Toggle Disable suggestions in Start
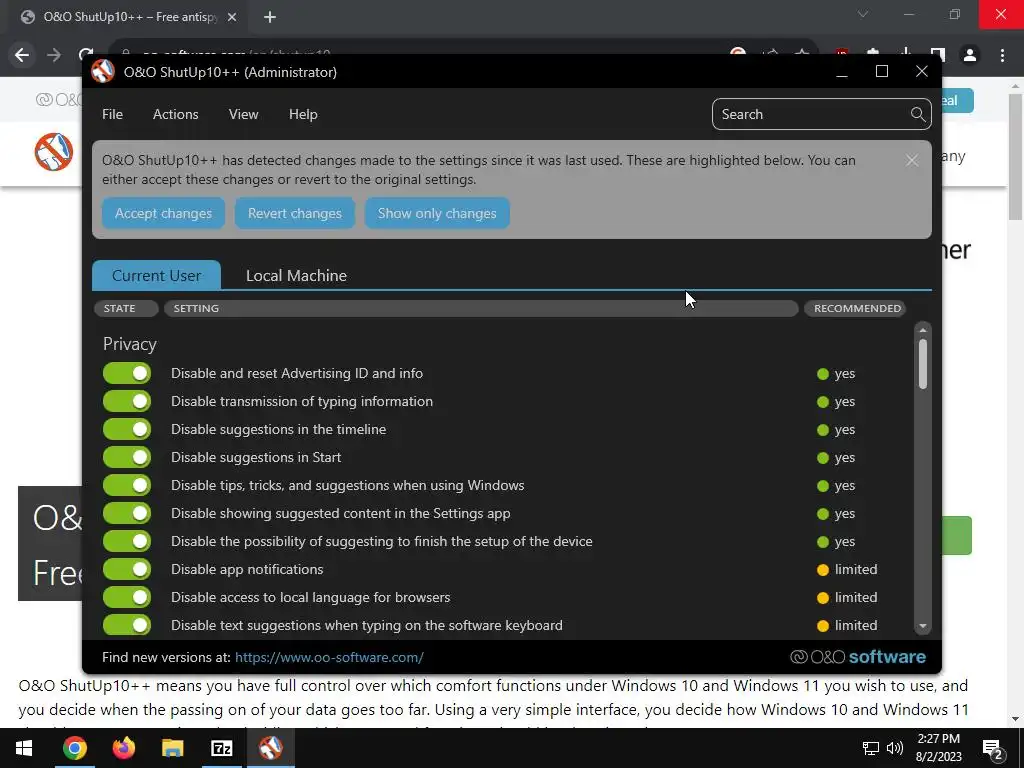The image size is (1024, 768). (x=127, y=457)
